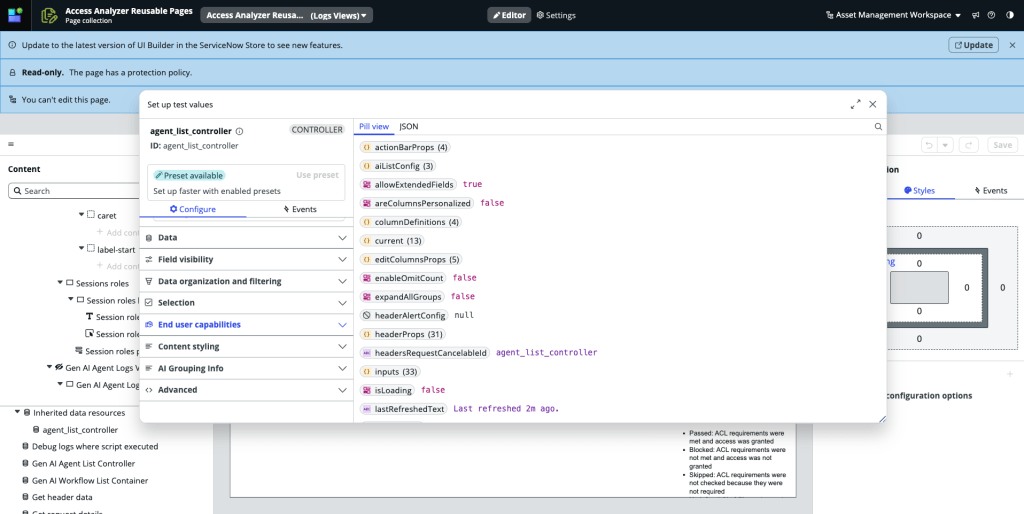Select Gen AI Workflow List Container resource

point(90,481)
